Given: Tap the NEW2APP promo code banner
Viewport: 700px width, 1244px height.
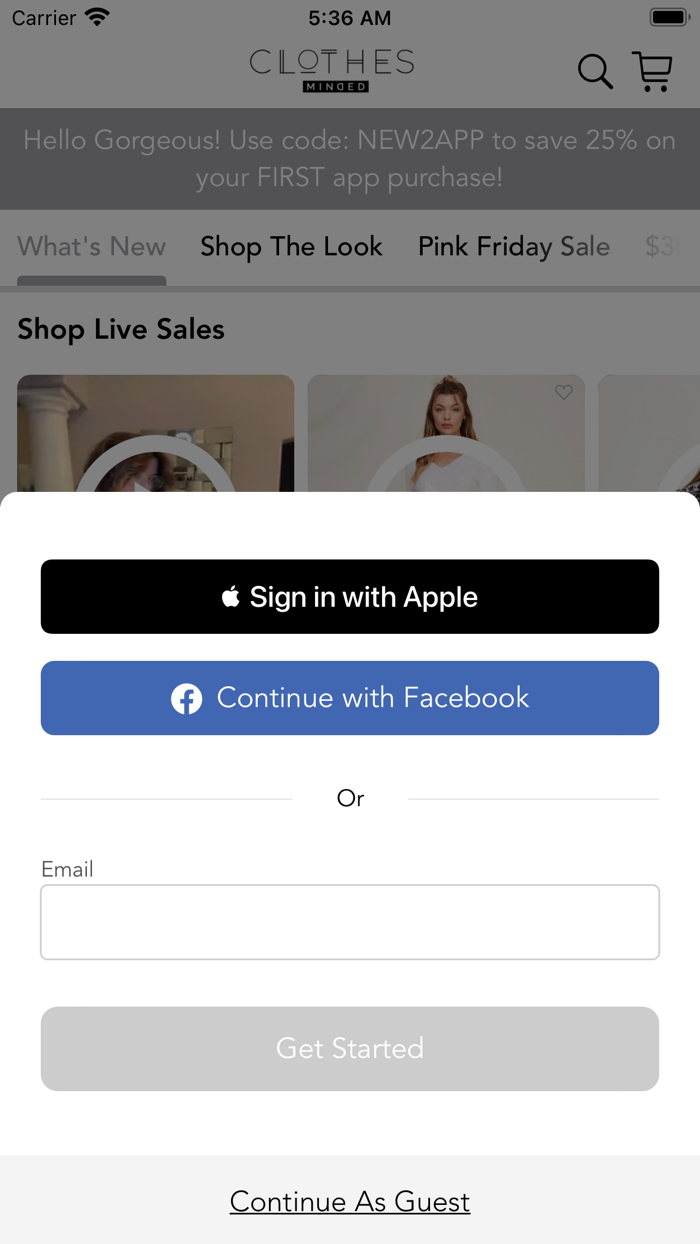Looking at the screenshot, I should (x=350, y=159).
